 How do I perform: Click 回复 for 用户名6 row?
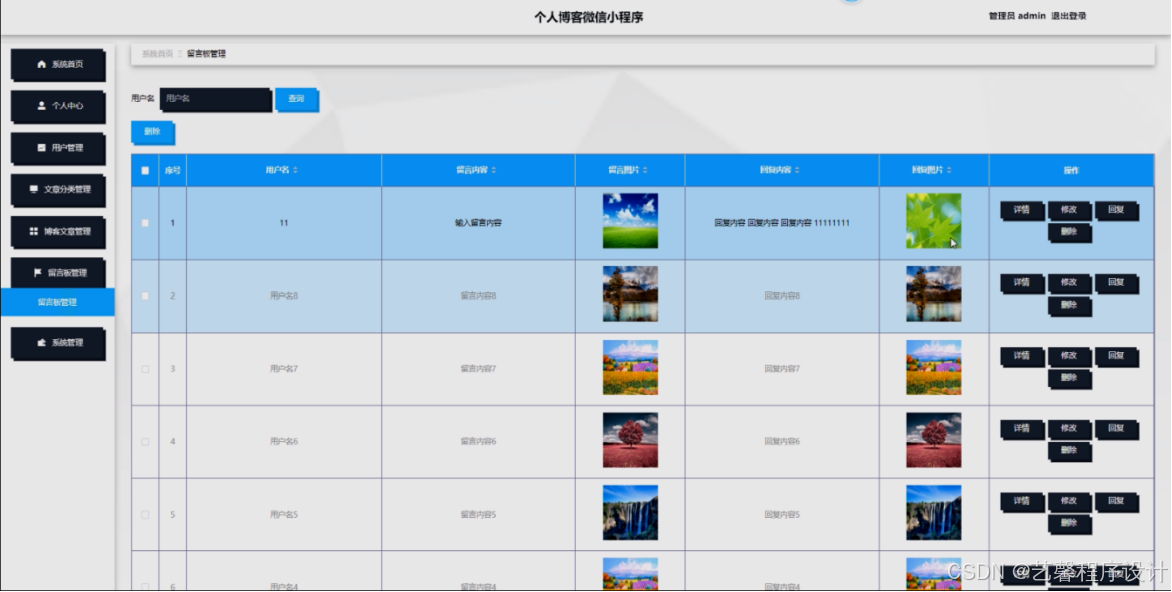[1117, 429]
